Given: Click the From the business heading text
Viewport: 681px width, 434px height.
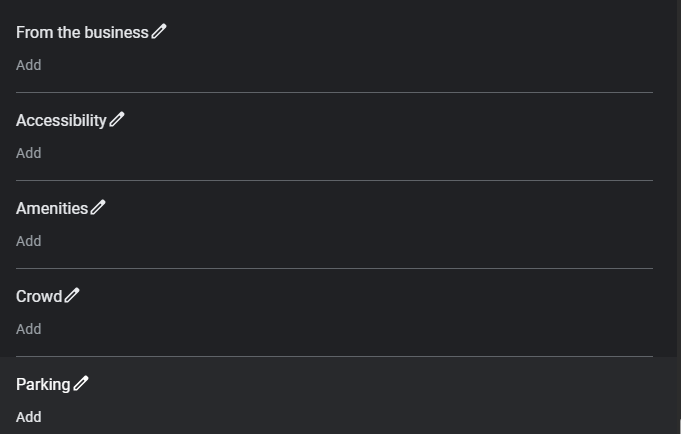Looking at the screenshot, I should [x=82, y=32].
